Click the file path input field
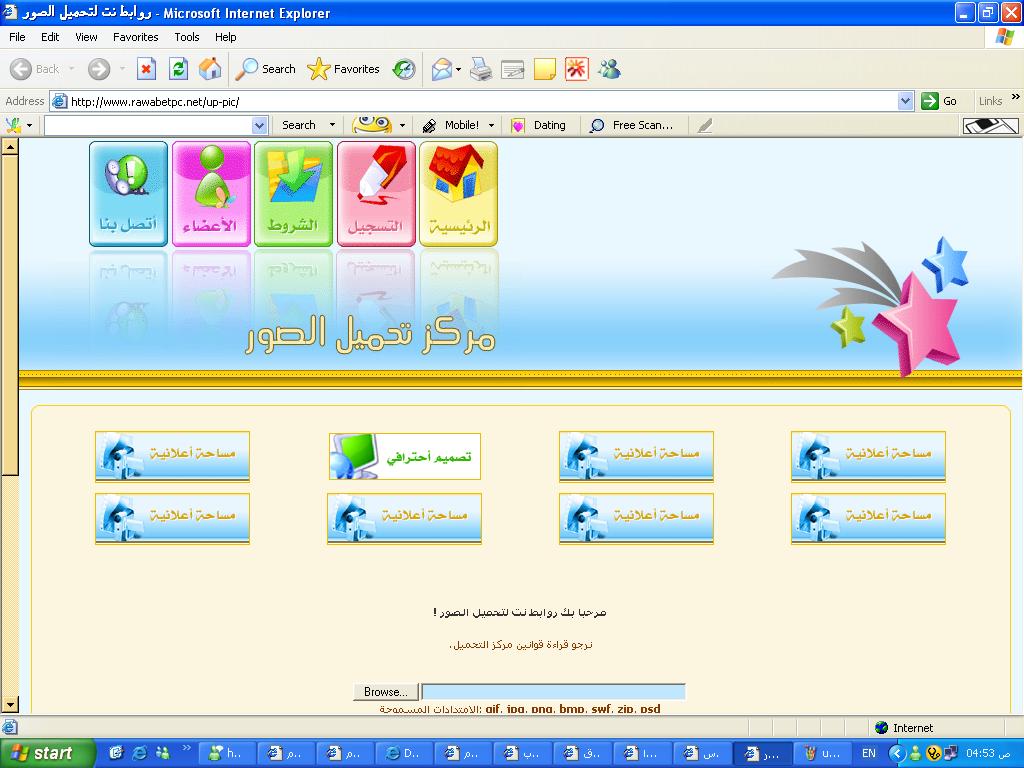The height and width of the screenshot is (768, 1024). pyautogui.click(x=553, y=692)
